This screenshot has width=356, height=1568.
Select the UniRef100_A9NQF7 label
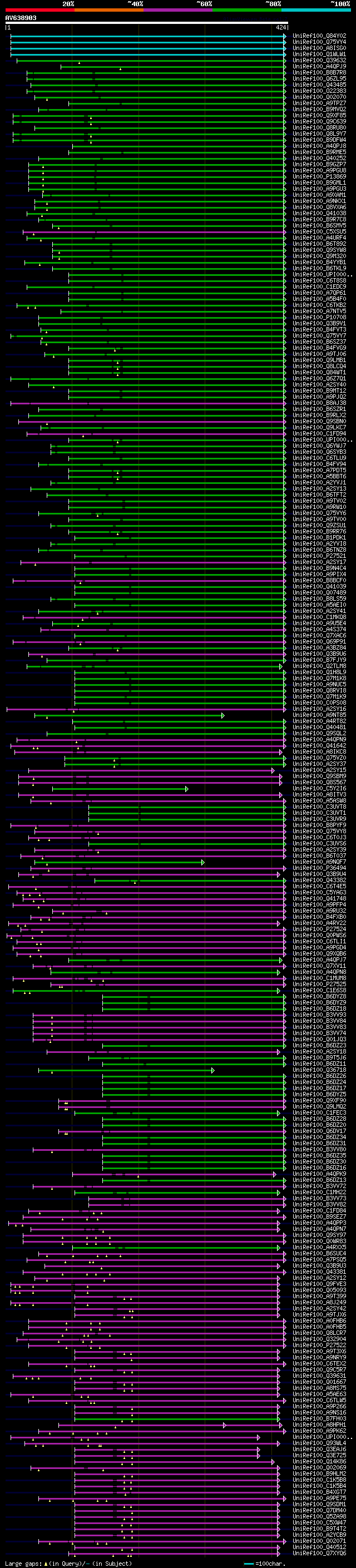tap(319, 862)
